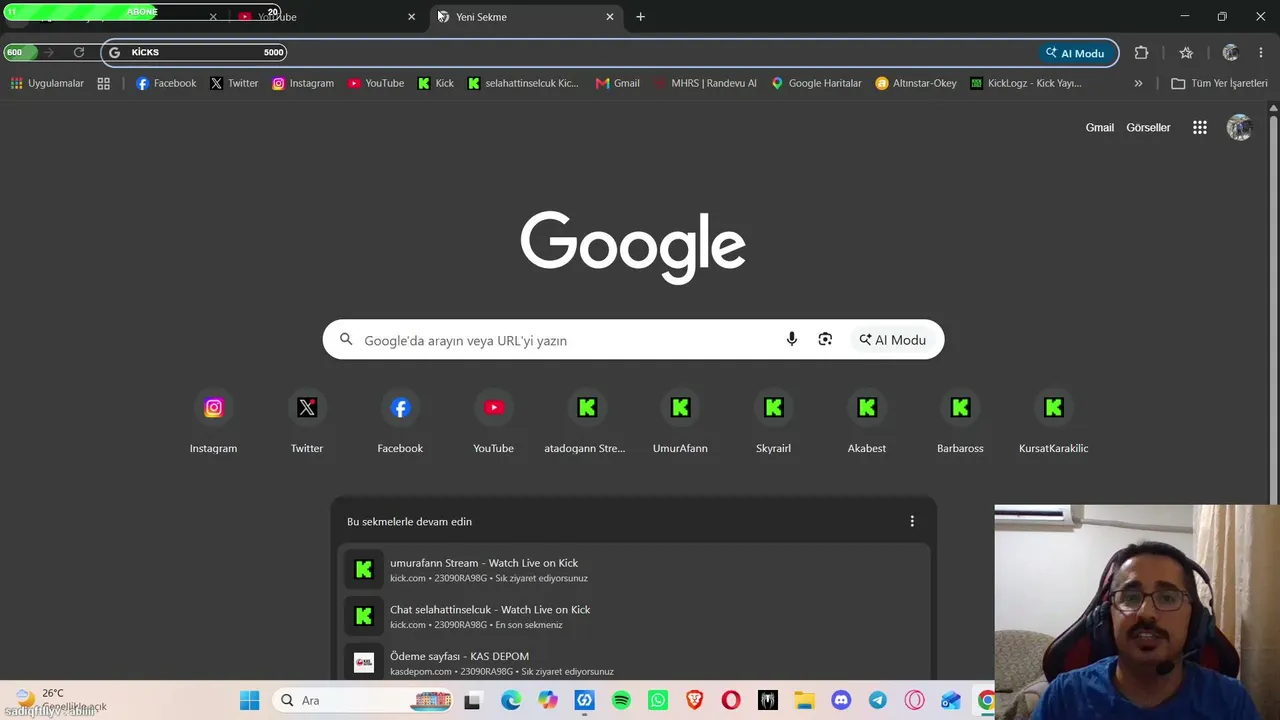Open the Instagram shortcut tile
Viewport: 1280px width, 720px height.
point(213,421)
